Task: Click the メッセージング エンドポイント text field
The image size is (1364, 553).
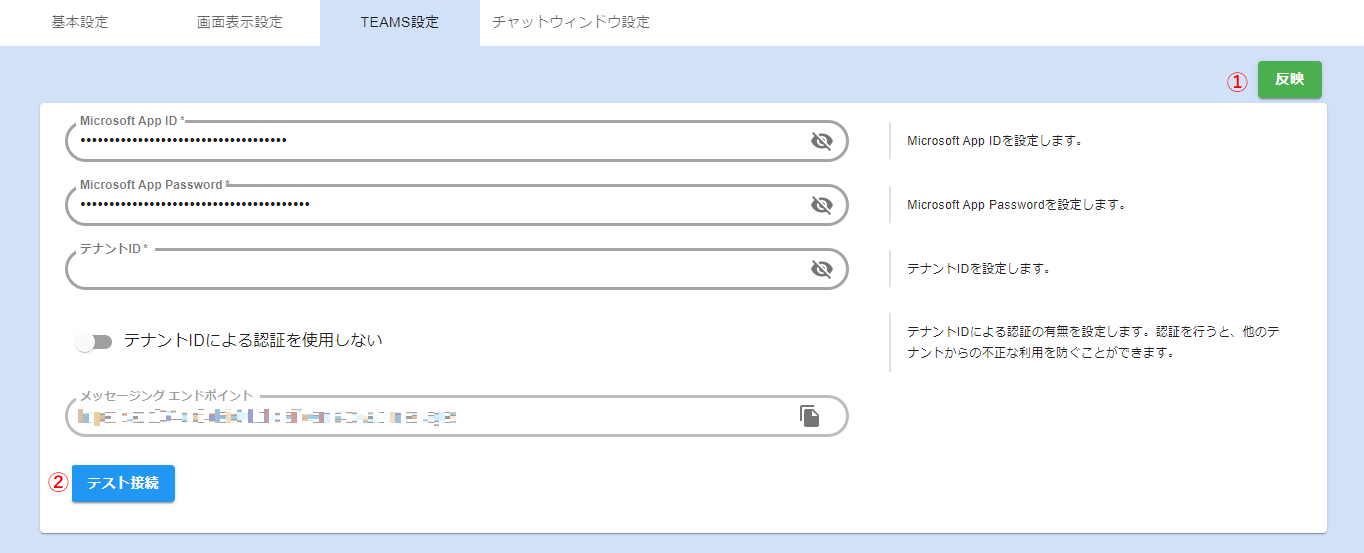Action: (x=430, y=417)
